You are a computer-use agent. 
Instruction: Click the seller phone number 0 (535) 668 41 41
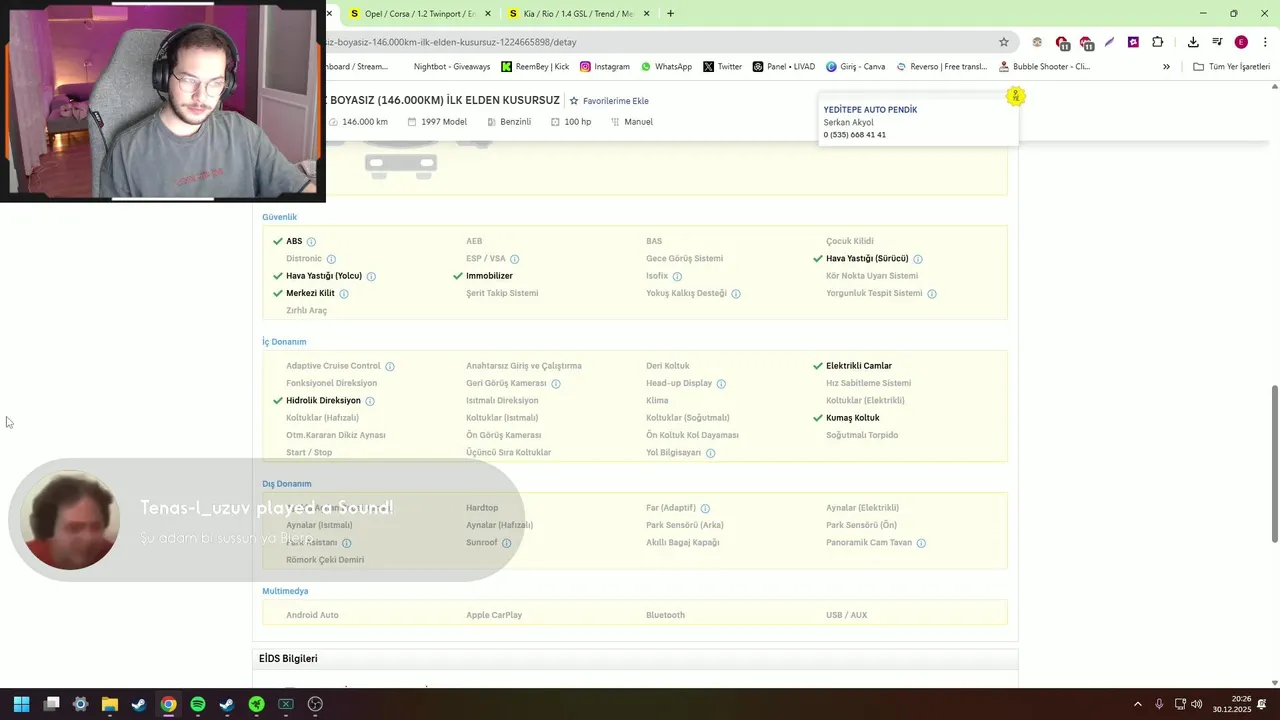click(854, 135)
